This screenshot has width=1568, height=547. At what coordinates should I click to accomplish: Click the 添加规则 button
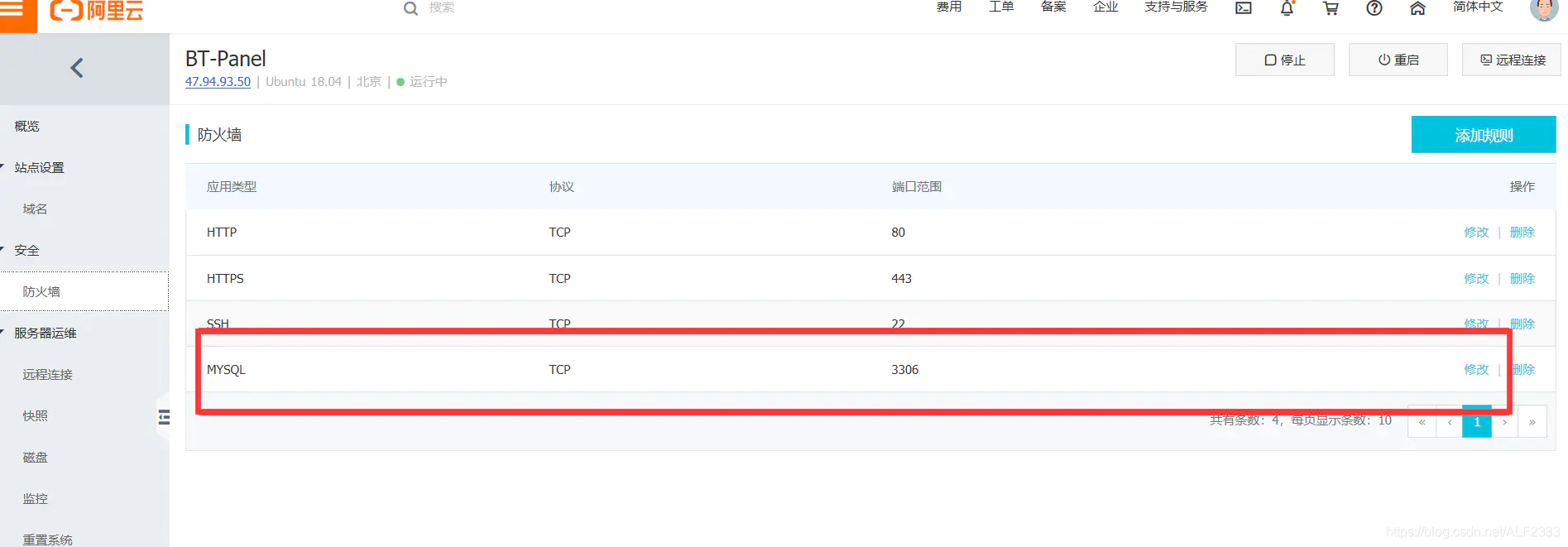click(x=1484, y=135)
